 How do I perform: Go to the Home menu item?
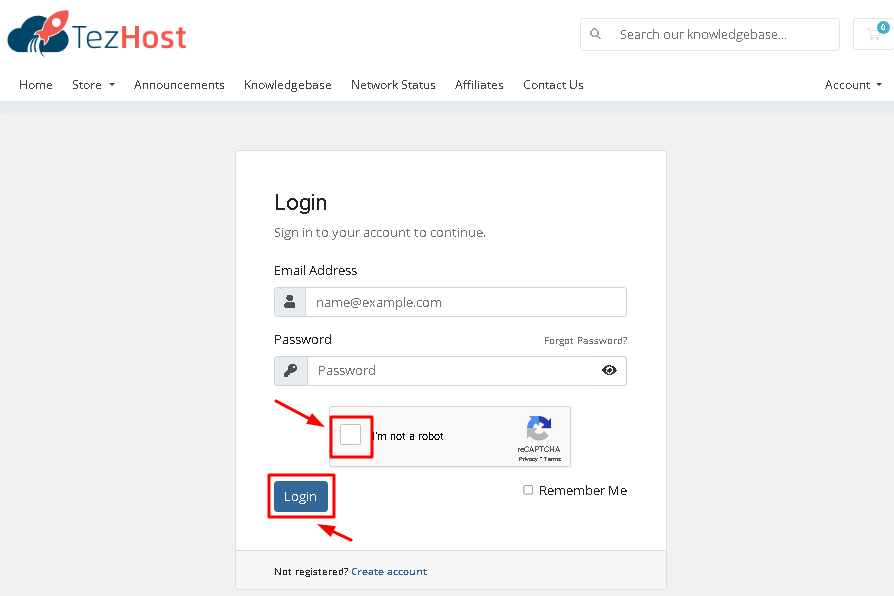[36, 85]
